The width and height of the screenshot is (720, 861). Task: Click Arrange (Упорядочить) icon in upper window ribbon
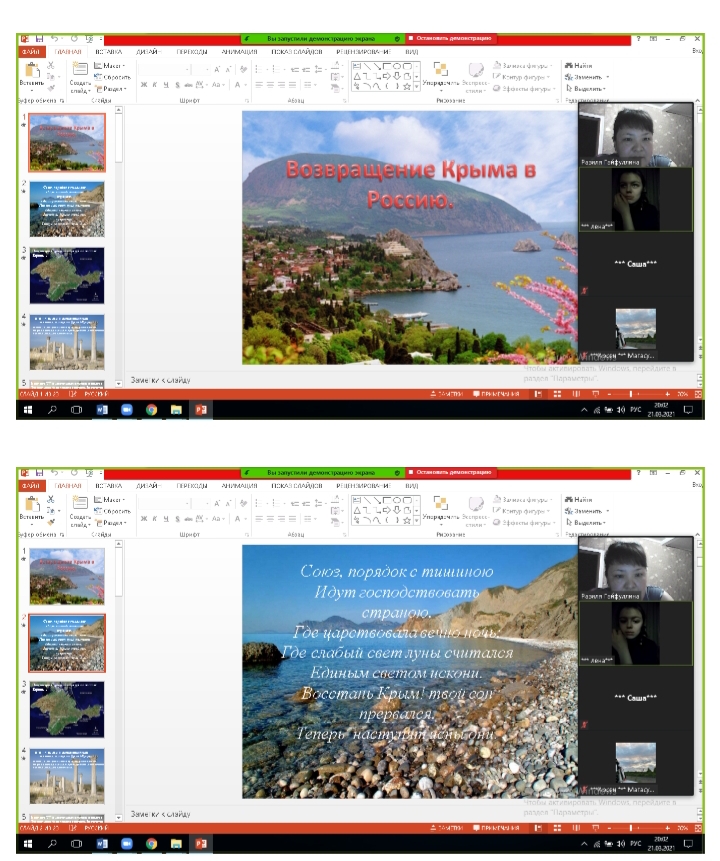point(437,73)
